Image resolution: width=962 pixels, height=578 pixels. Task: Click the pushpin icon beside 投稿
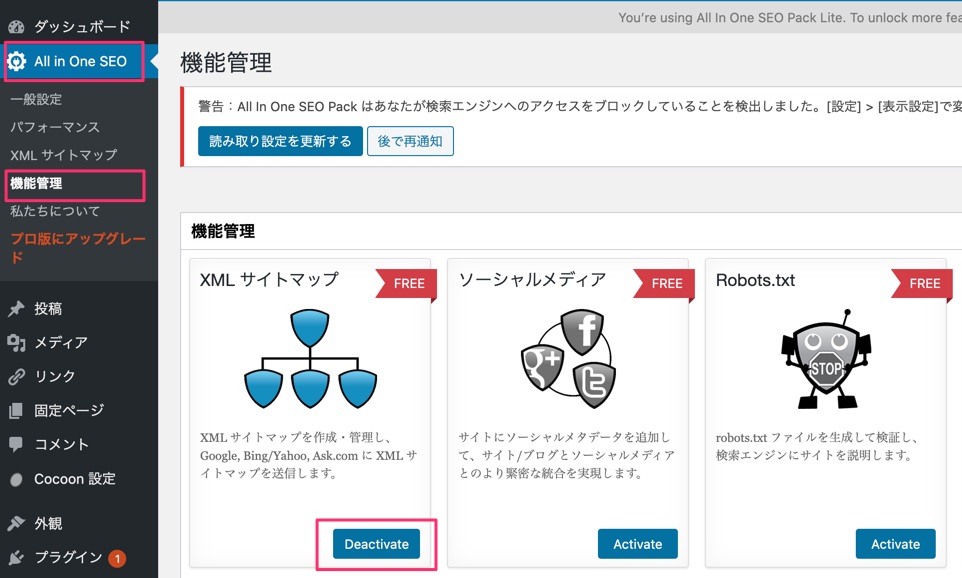coord(17,309)
